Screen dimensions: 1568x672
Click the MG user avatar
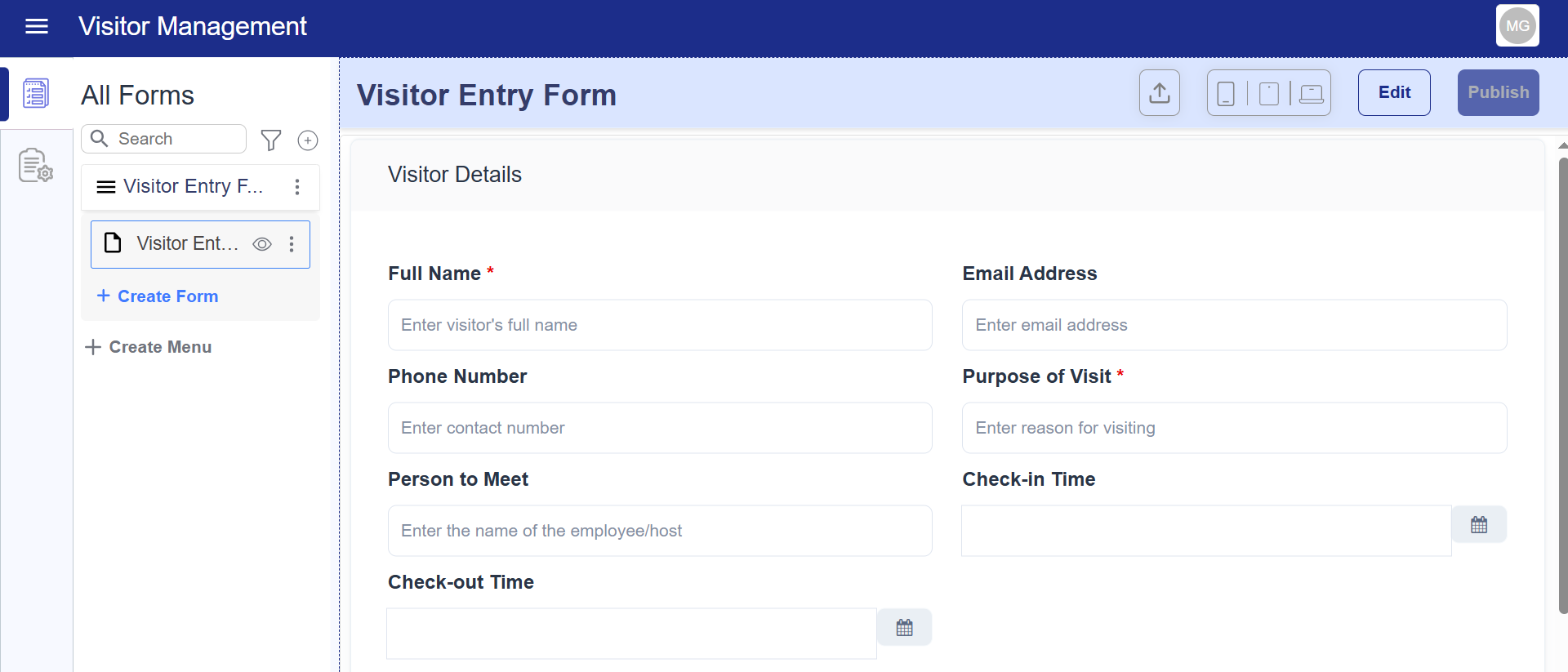(1517, 26)
